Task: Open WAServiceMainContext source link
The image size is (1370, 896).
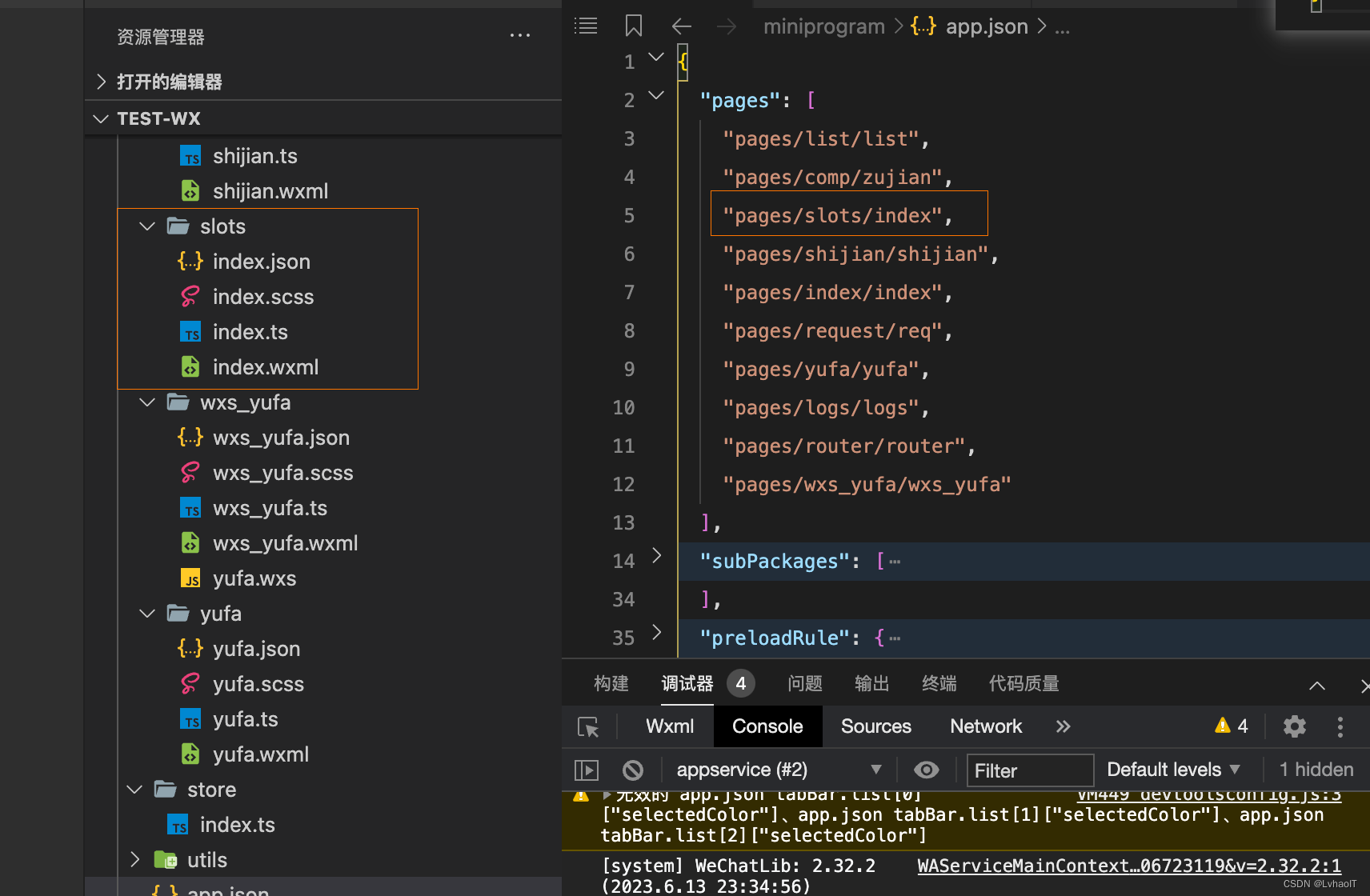Action: click(x=1129, y=866)
